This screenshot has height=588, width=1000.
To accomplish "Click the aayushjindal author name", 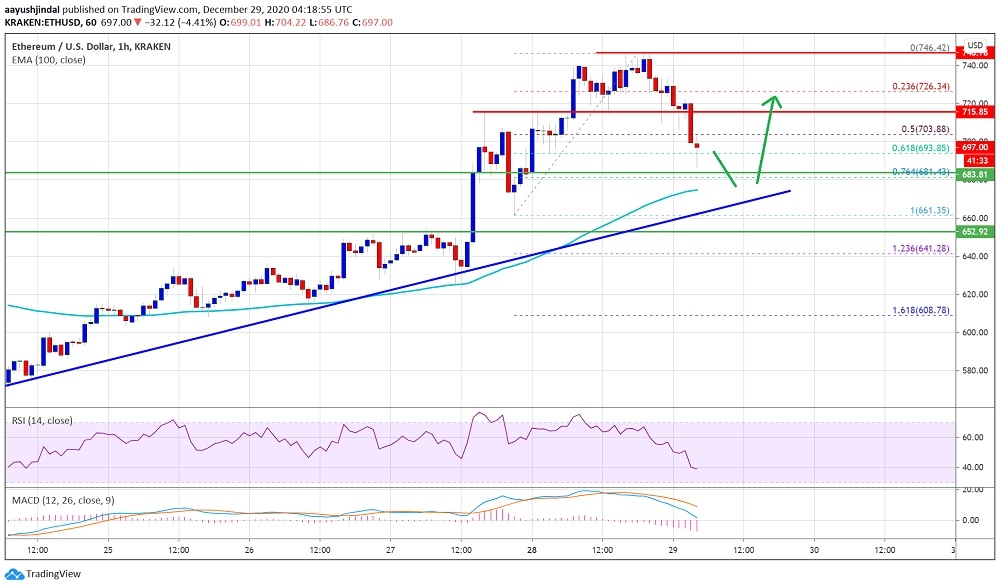I will coord(33,10).
